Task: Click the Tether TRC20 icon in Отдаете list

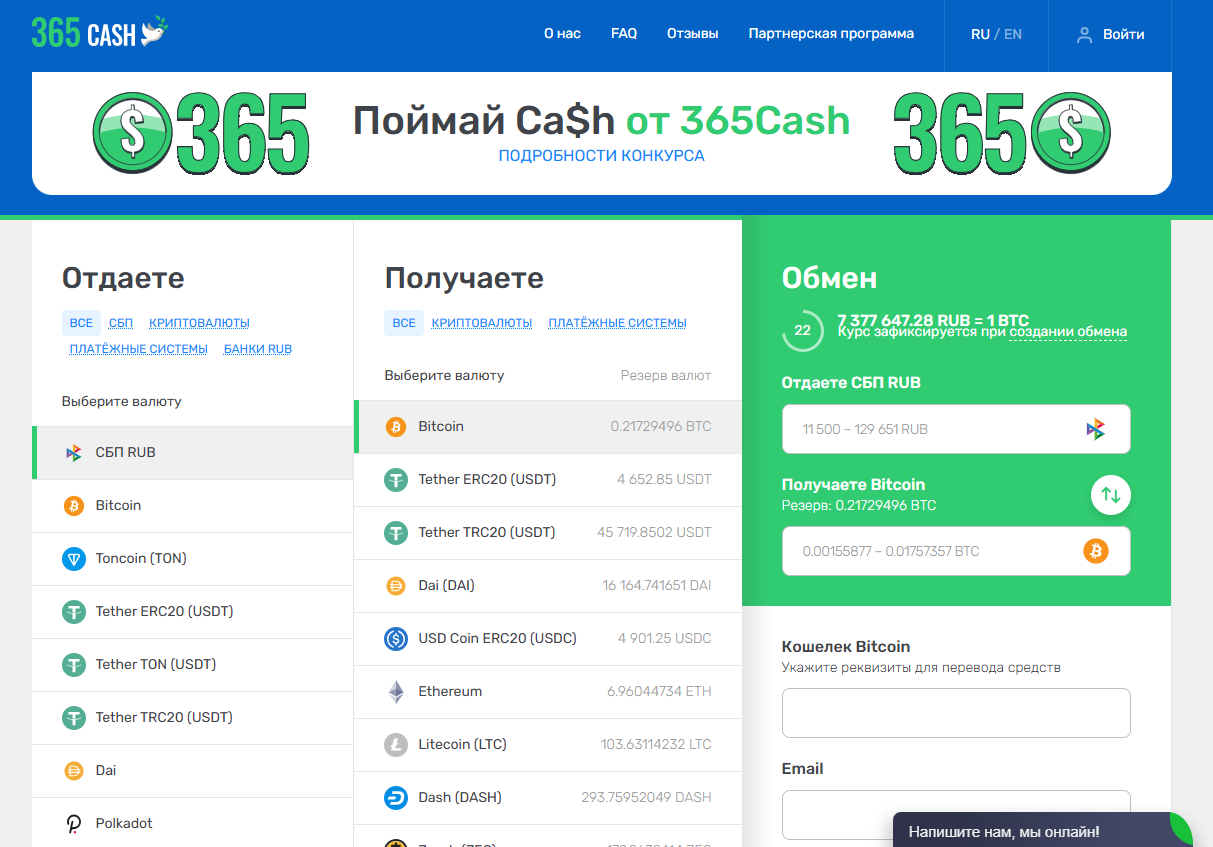Action: click(x=74, y=718)
